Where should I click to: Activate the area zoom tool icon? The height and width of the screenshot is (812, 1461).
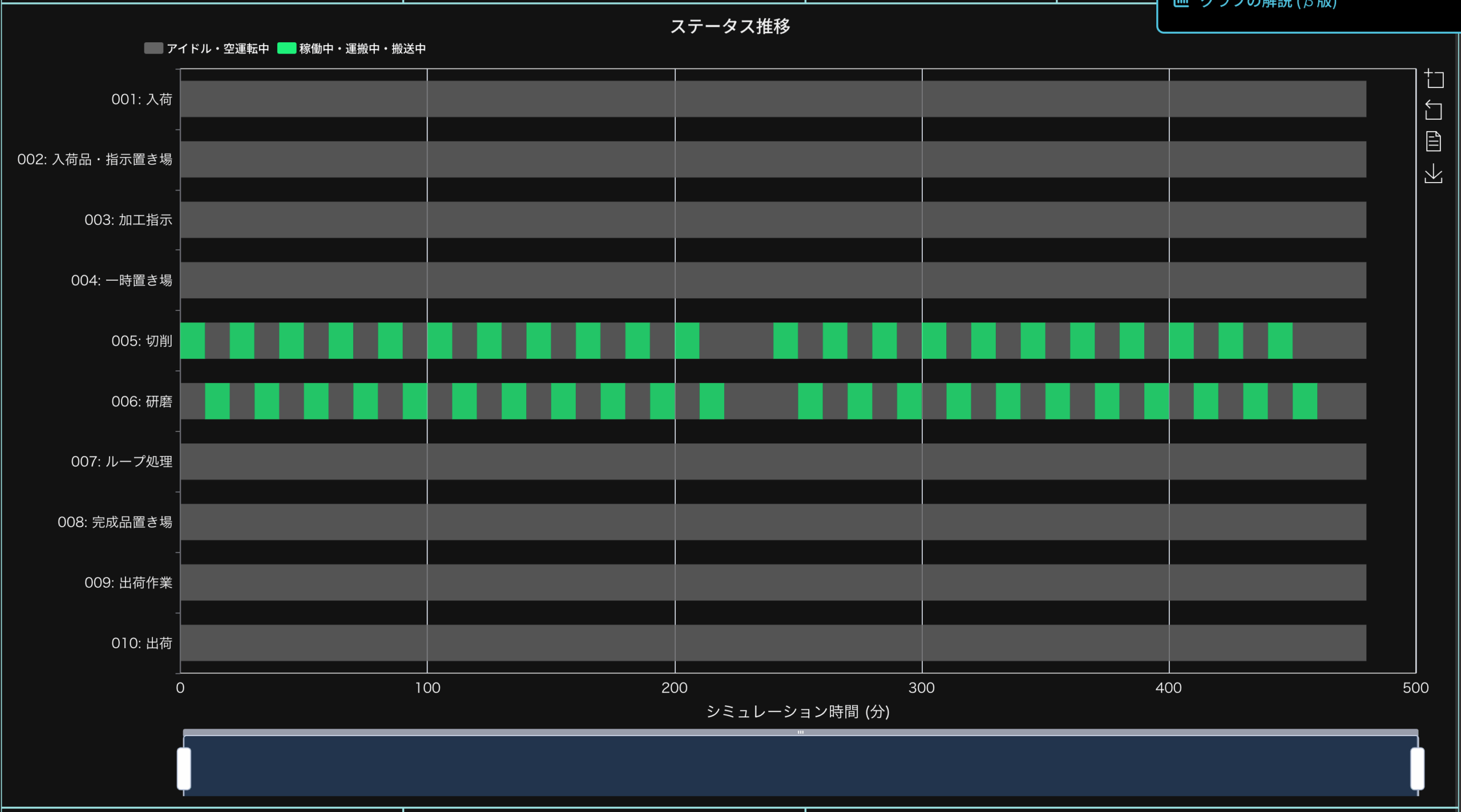tap(1434, 79)
